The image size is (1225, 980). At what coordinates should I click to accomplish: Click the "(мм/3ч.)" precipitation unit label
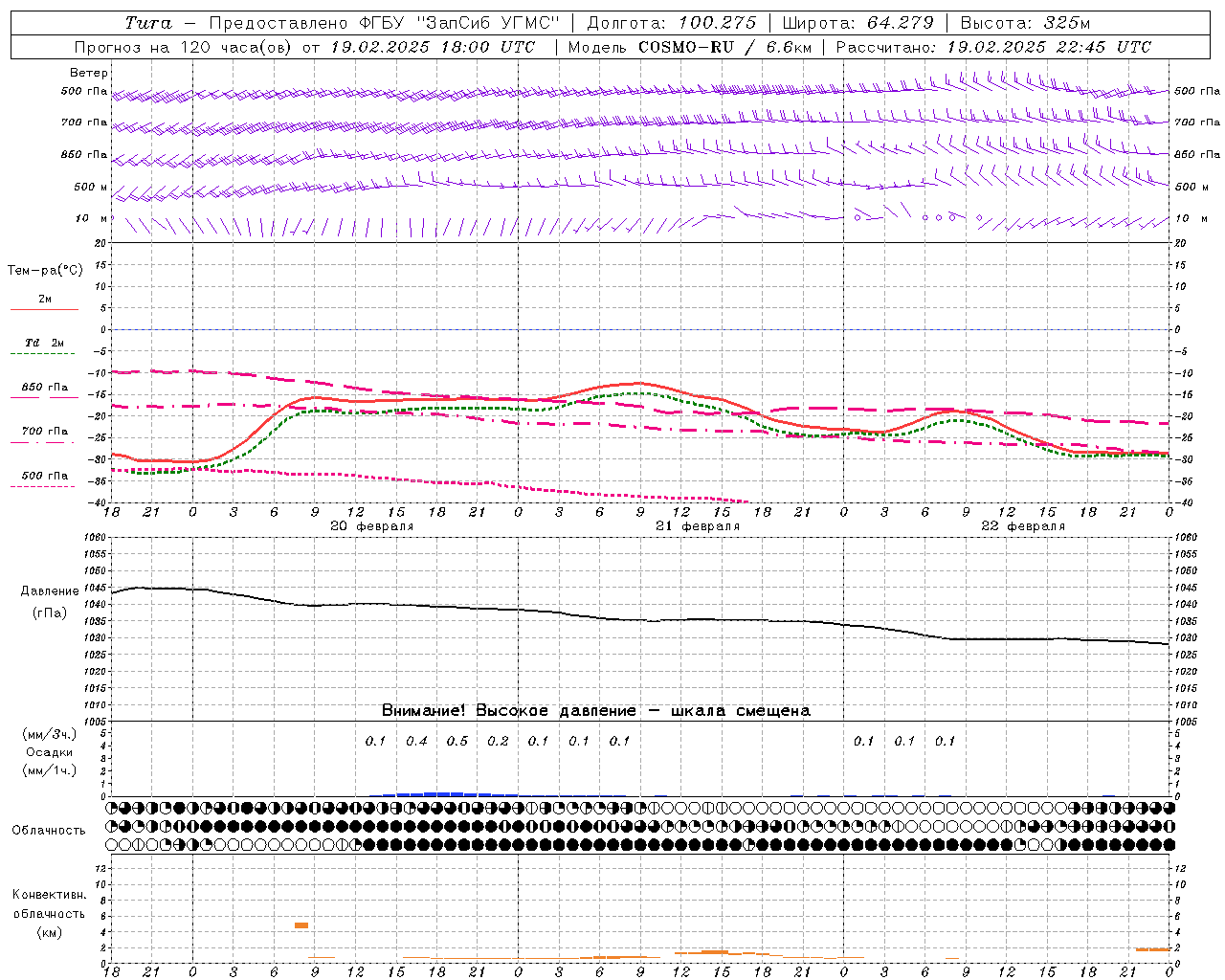49,734
